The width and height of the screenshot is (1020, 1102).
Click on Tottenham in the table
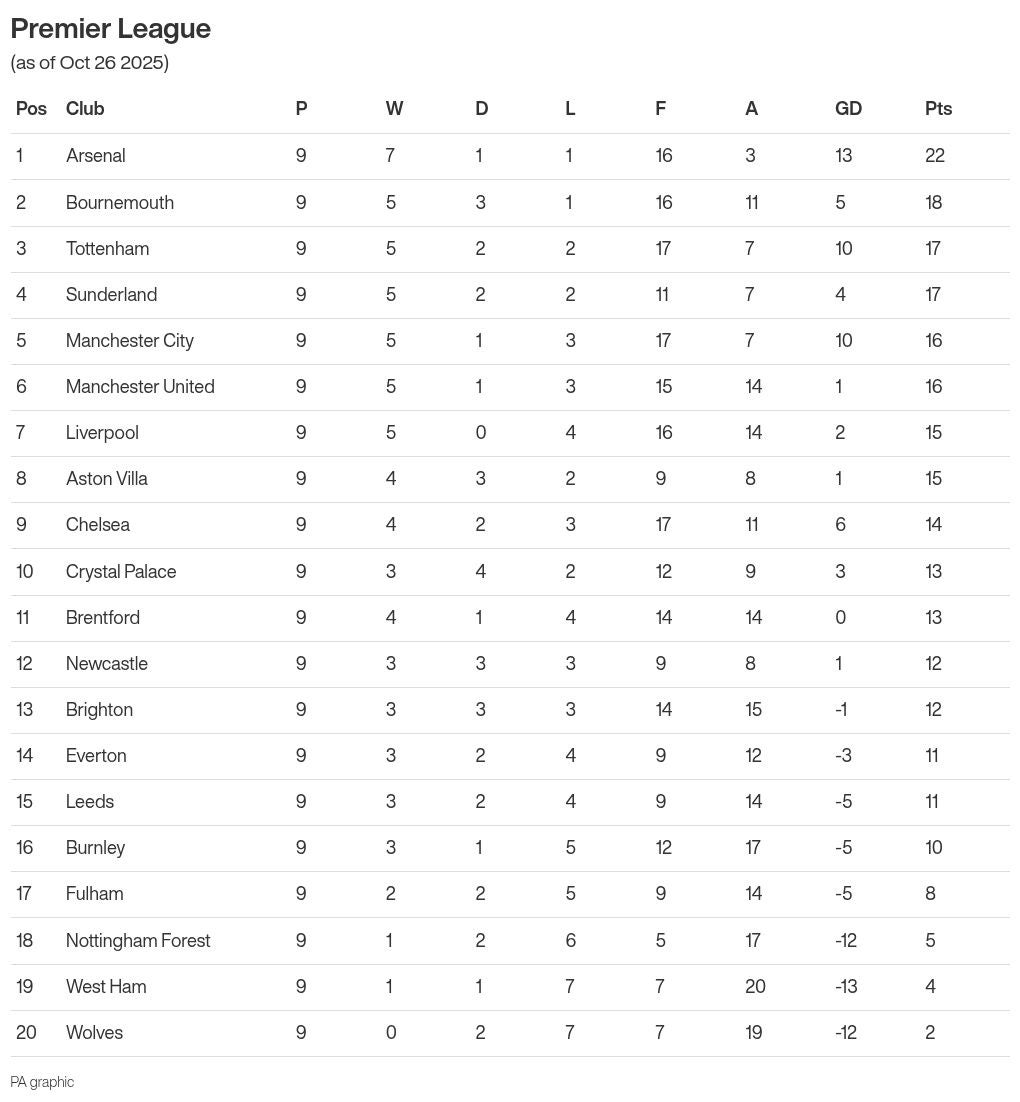[x=107, y=248]
